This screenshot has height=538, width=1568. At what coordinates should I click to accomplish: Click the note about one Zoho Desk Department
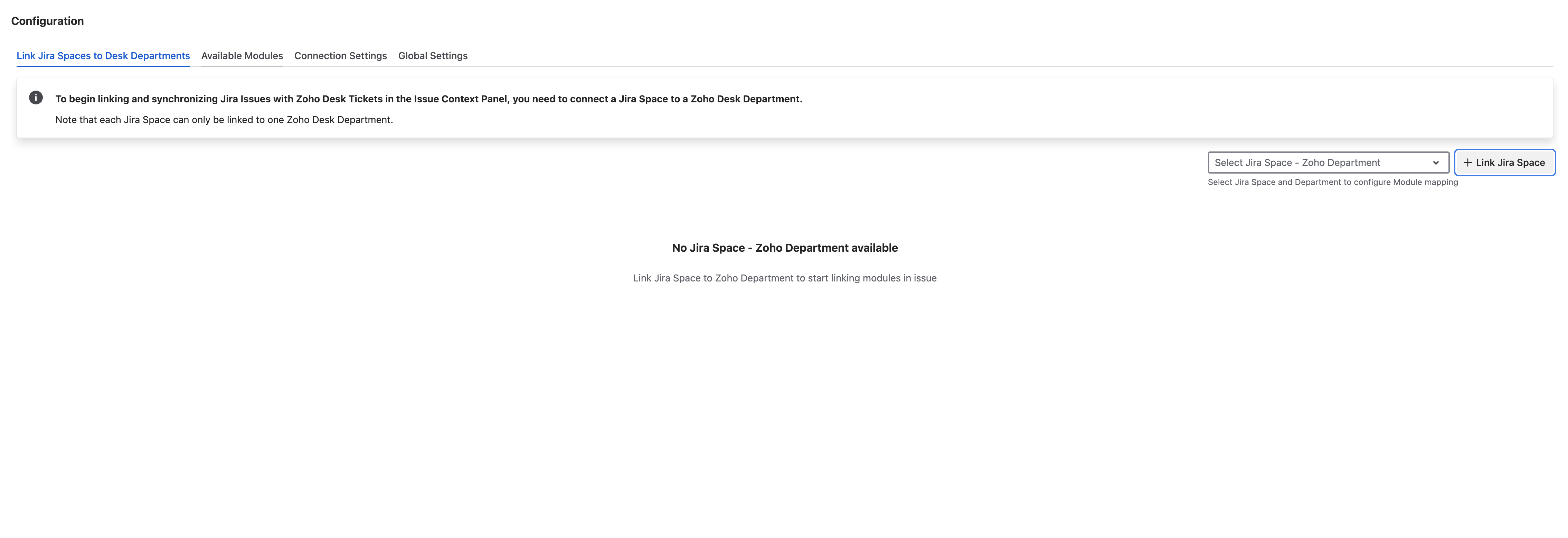point(224,119)
